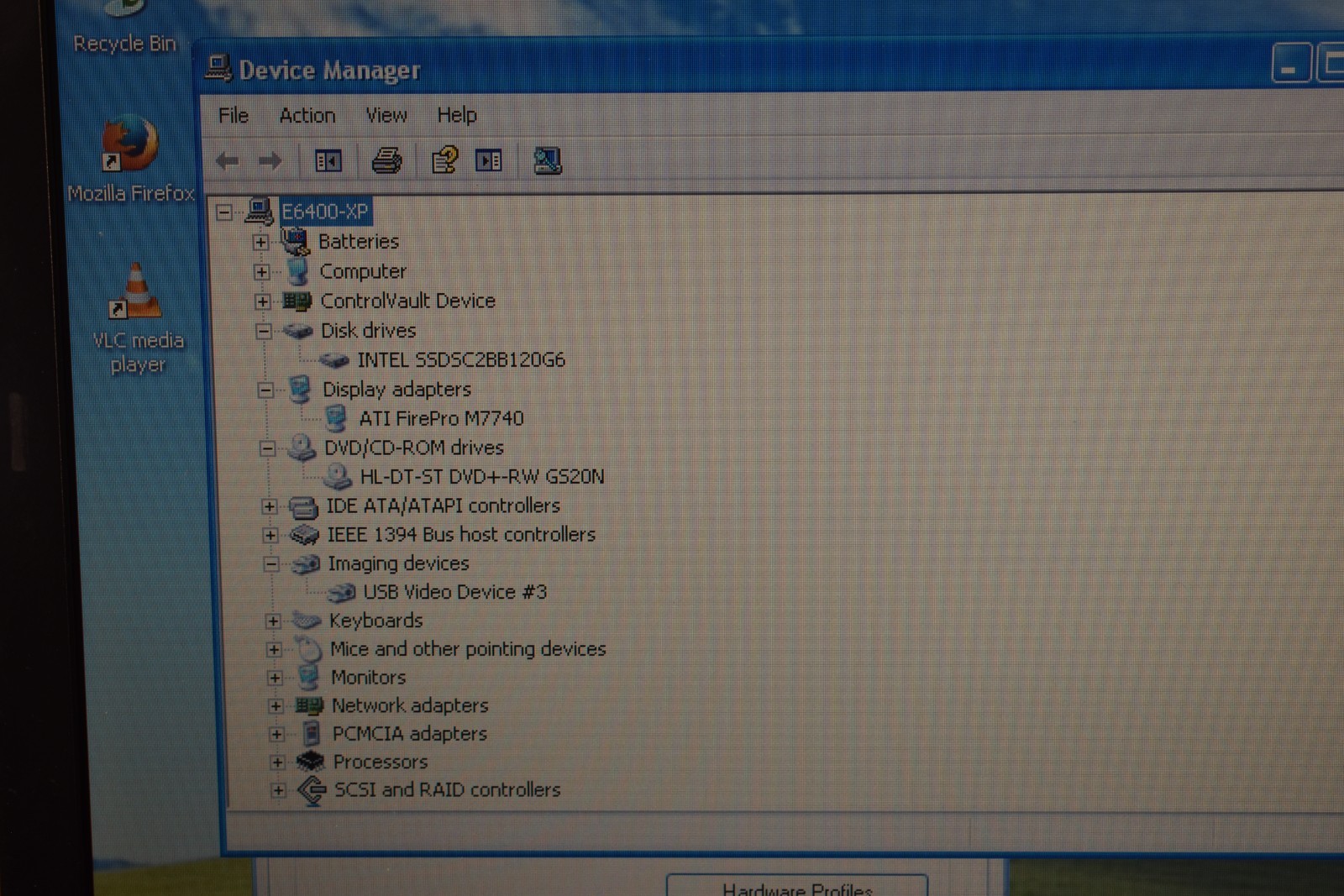Click the Disk drives category icon
1344x896 pixels.
[x=297, y=331]
